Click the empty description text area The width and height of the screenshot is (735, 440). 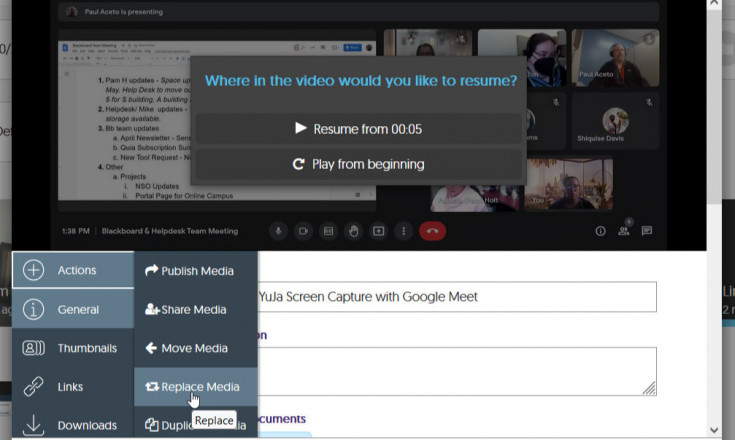[457, 371]
